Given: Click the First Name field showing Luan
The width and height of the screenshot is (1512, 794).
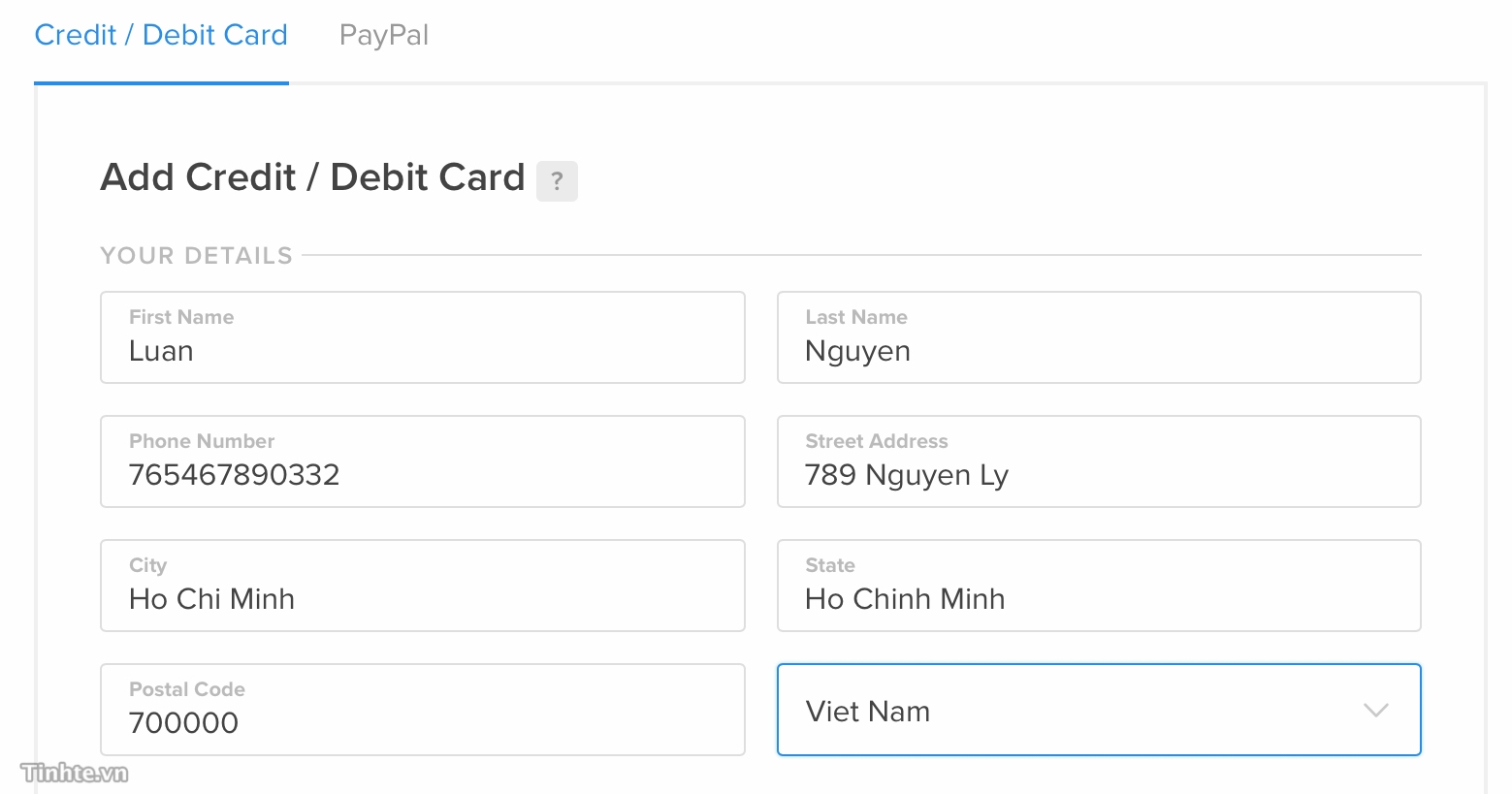Looking at the screenshot, I should pyautogui.click(x=422, y=337).
